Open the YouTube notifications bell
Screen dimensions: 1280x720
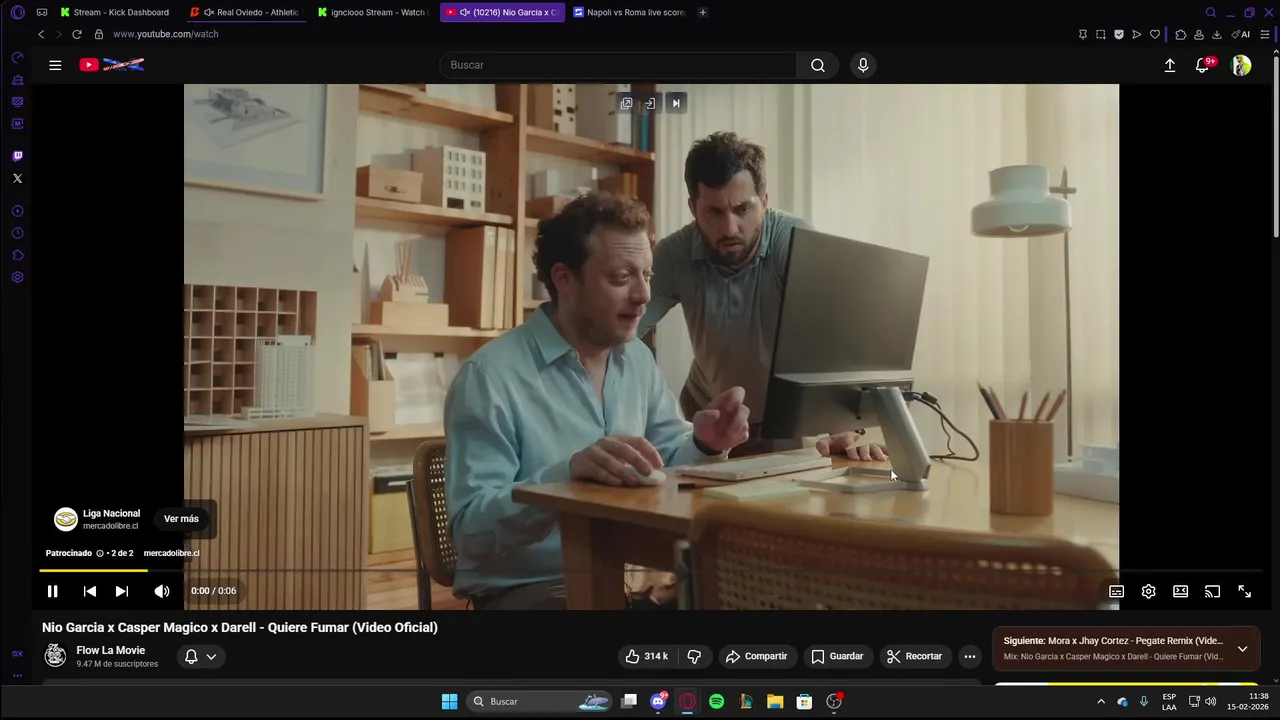pos(1203,65)
